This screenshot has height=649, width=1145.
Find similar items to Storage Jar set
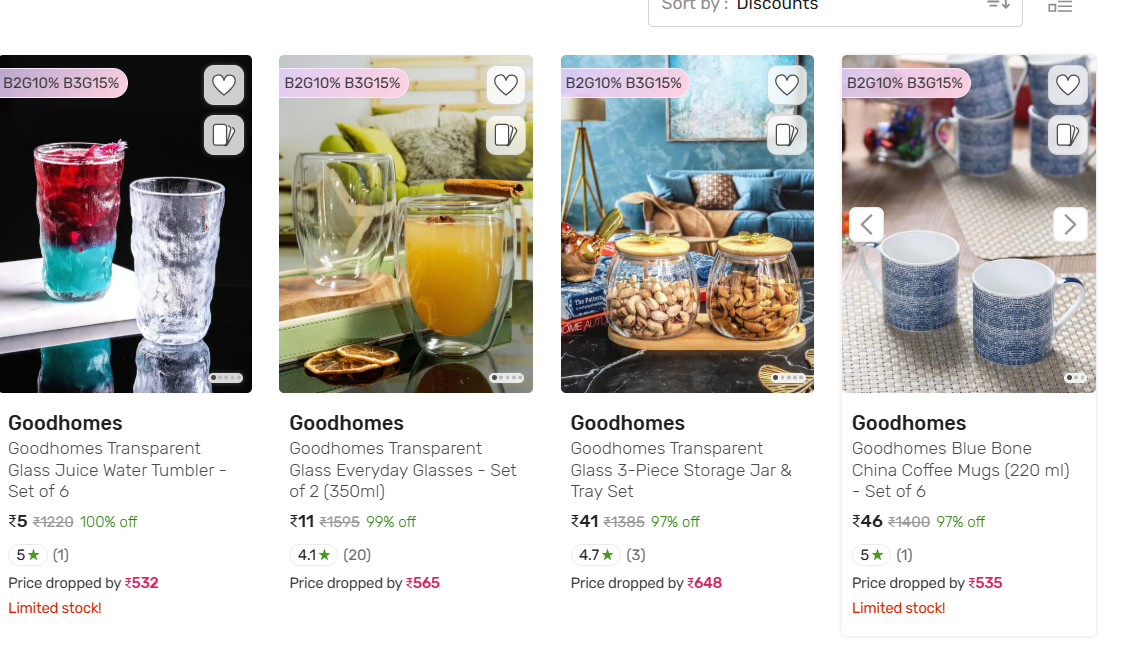787,135
